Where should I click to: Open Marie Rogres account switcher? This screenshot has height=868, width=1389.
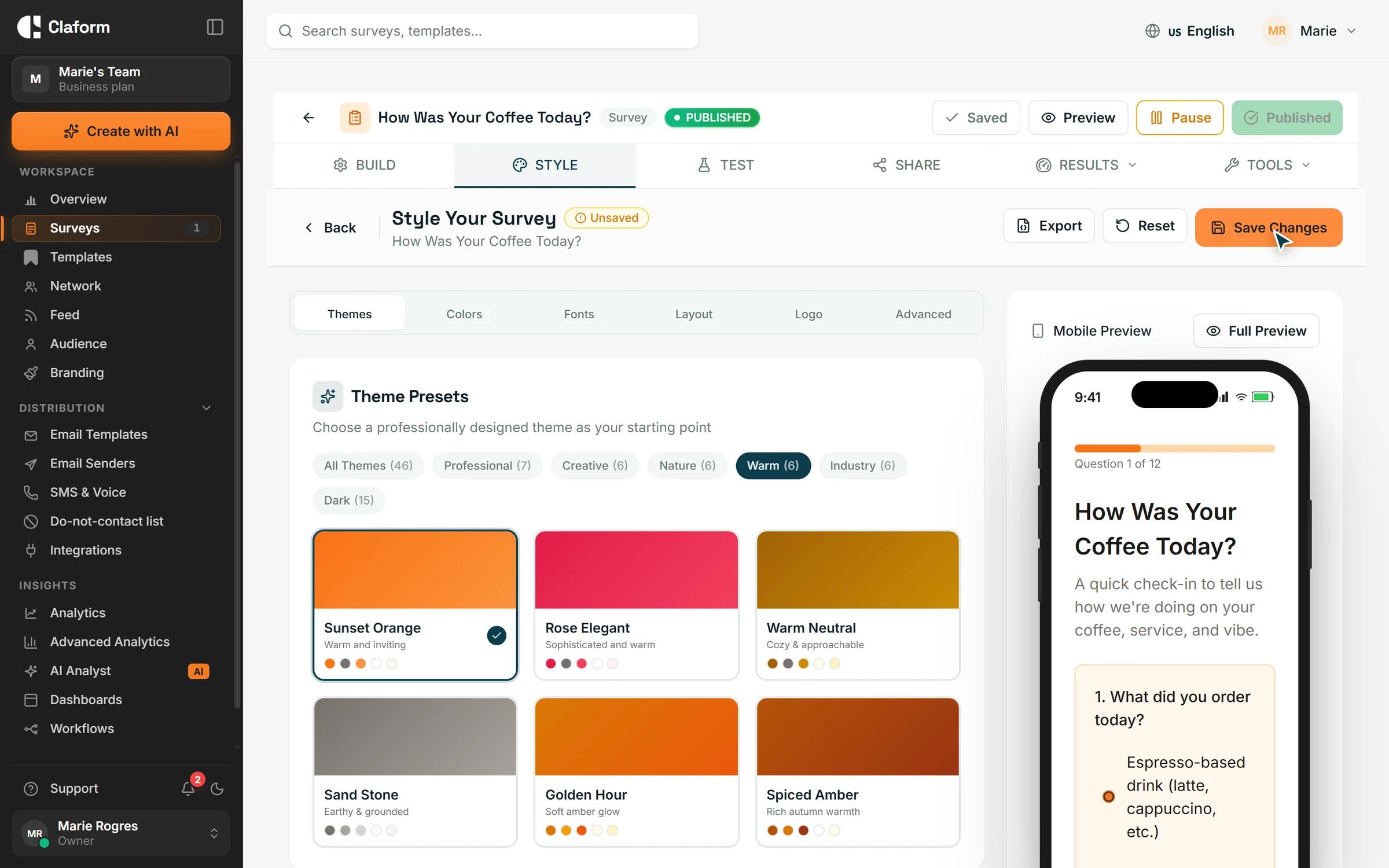[121, 833]
